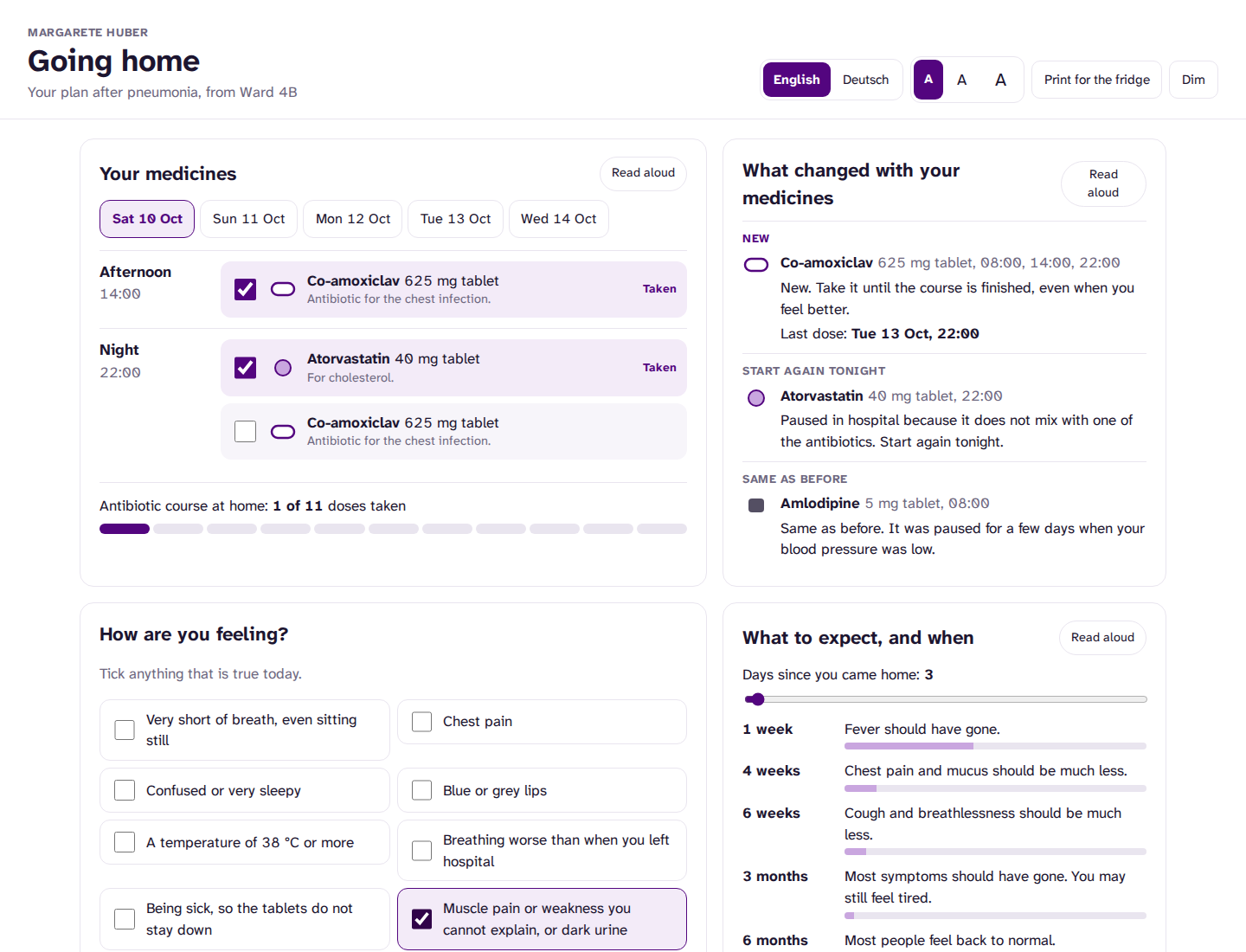The width and height of the screenshot is (1246, 952).
Task: Switch language to Deutsch
Action: tap(865, 80)
